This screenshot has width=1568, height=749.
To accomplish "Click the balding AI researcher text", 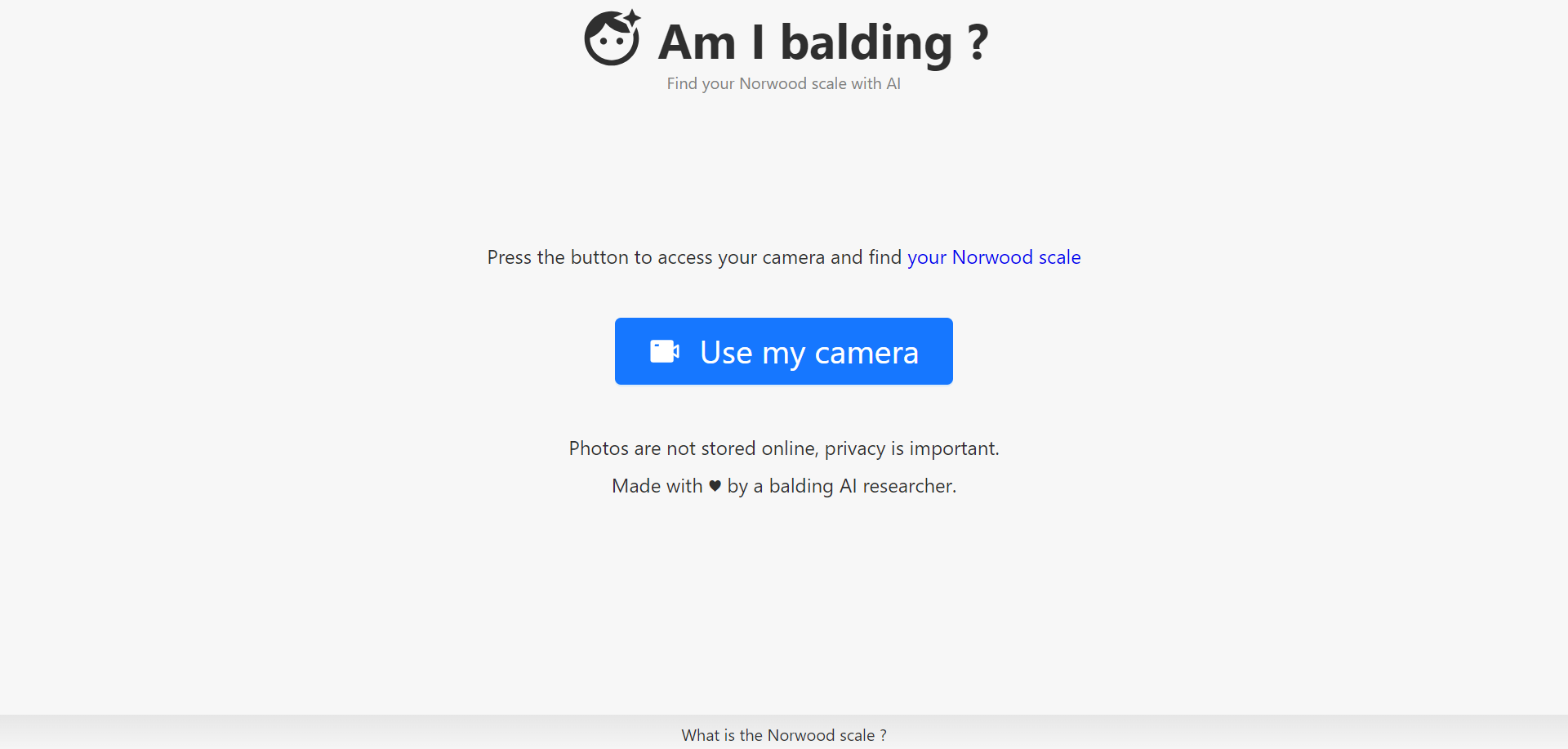I will point(862,486).
